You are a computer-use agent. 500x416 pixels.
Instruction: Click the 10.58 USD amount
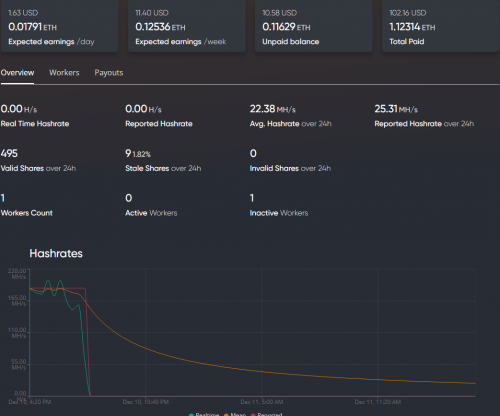click(x=279, y=13)
